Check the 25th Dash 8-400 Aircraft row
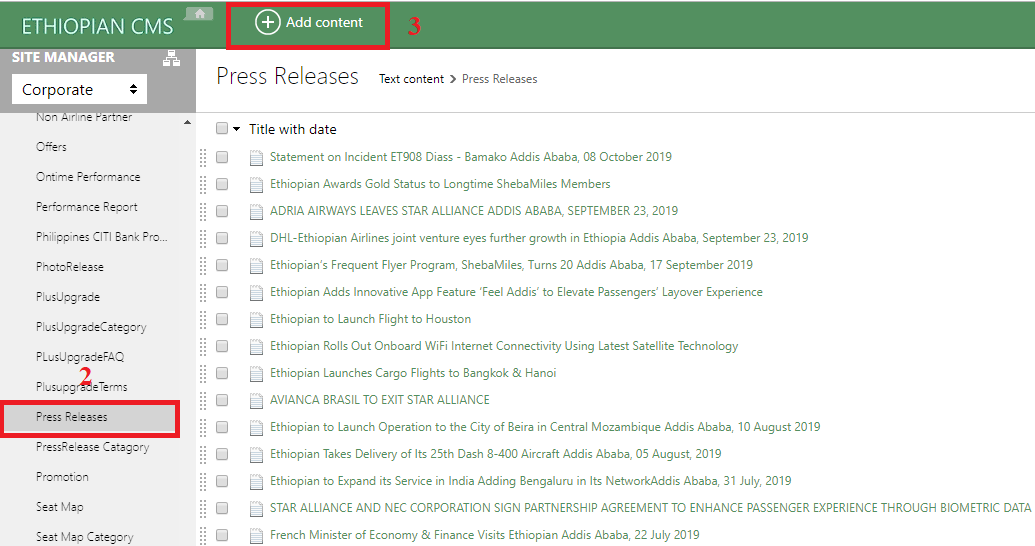The height and width of the screenshot is (546, 1035). coord(222,455)
